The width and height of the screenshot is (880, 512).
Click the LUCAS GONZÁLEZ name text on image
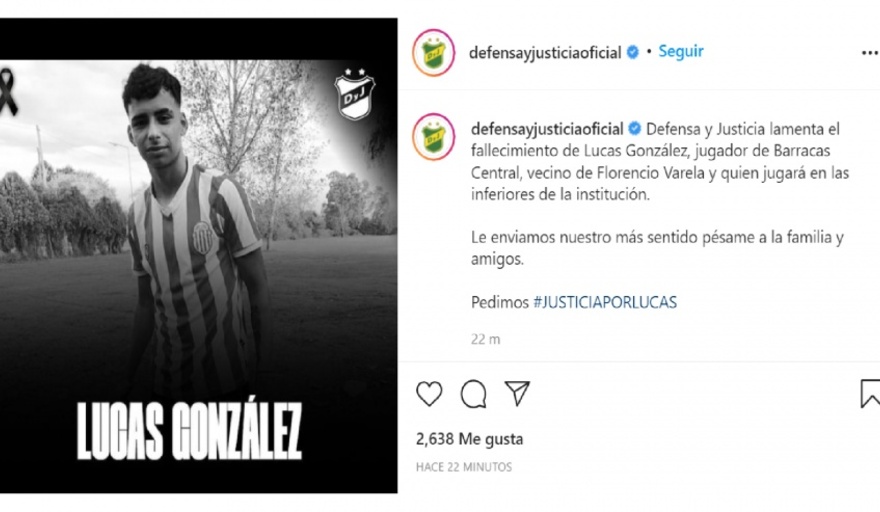pos(189,431)
